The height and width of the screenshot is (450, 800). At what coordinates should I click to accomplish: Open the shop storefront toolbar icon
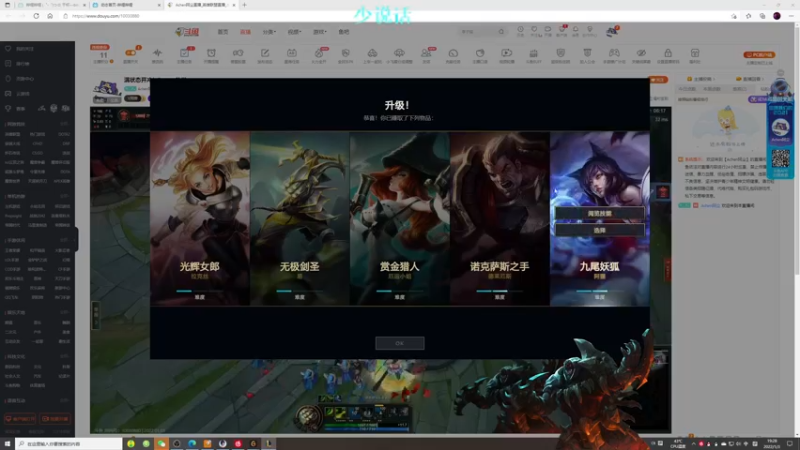click(695, 53)
